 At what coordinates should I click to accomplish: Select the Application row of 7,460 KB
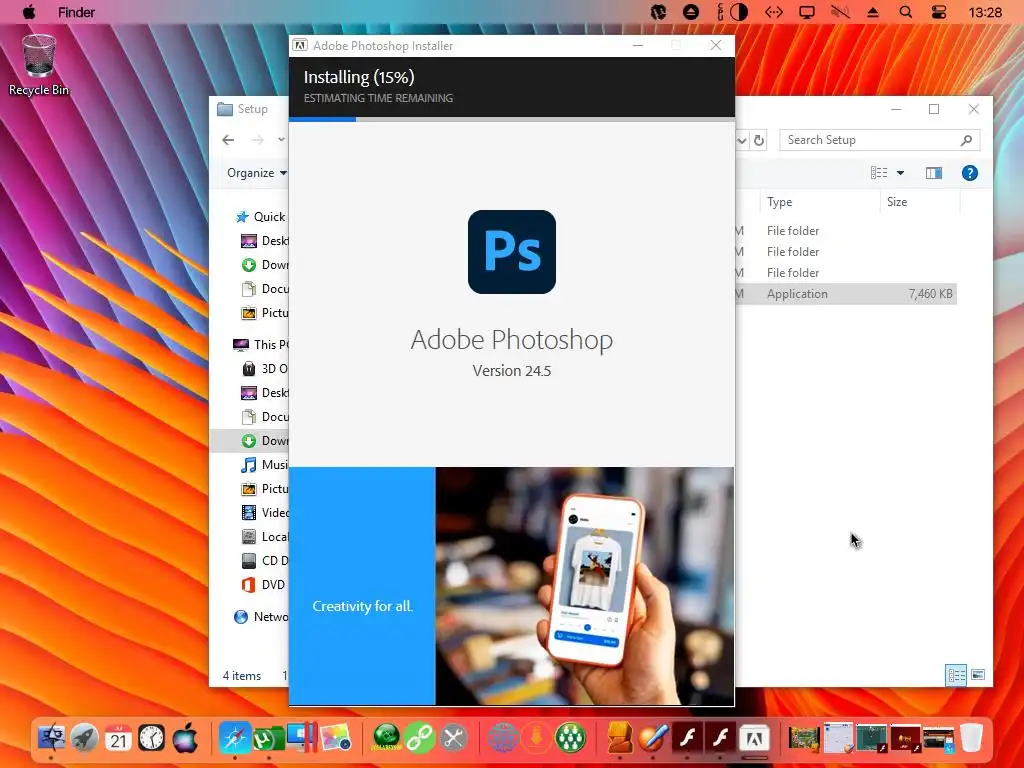(846, 294)
